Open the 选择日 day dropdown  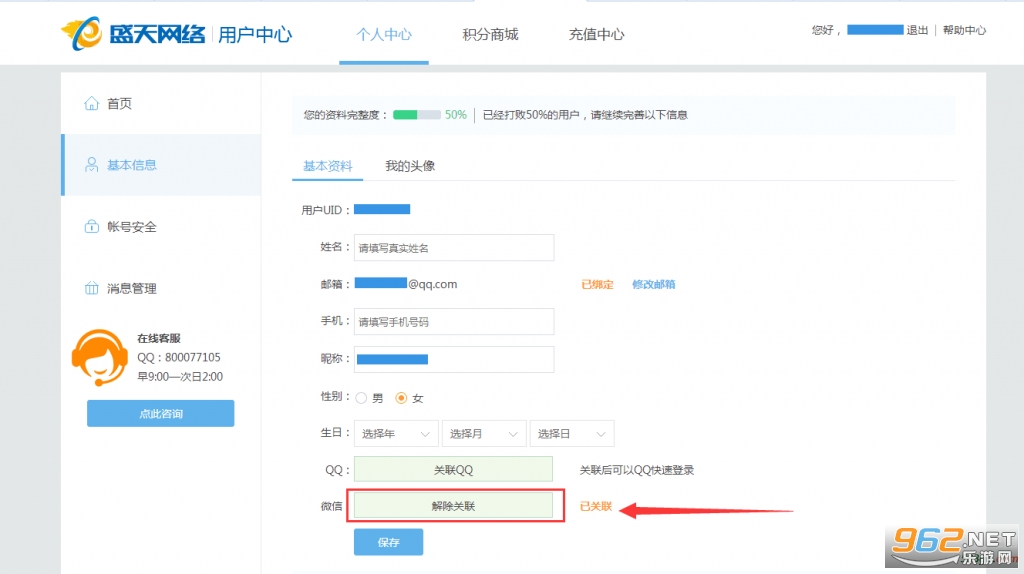pyautogui.click(x=572, y=434)
